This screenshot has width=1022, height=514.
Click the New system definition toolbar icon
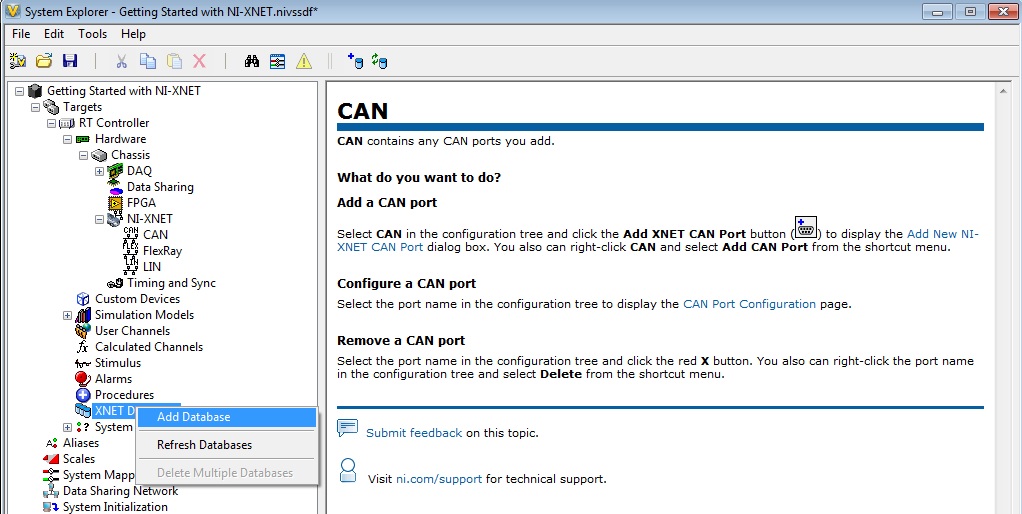click(x=18, y=61)
